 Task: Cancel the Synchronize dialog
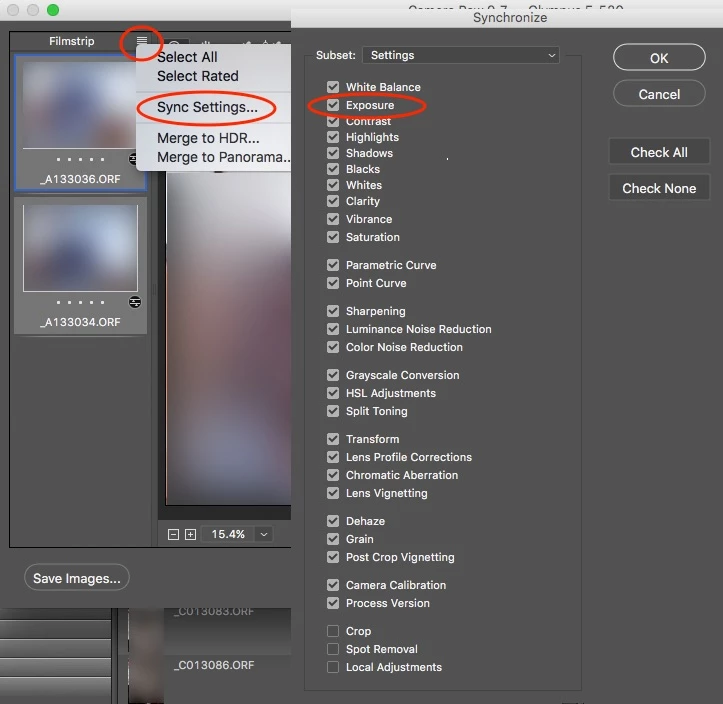pos(659,95)
